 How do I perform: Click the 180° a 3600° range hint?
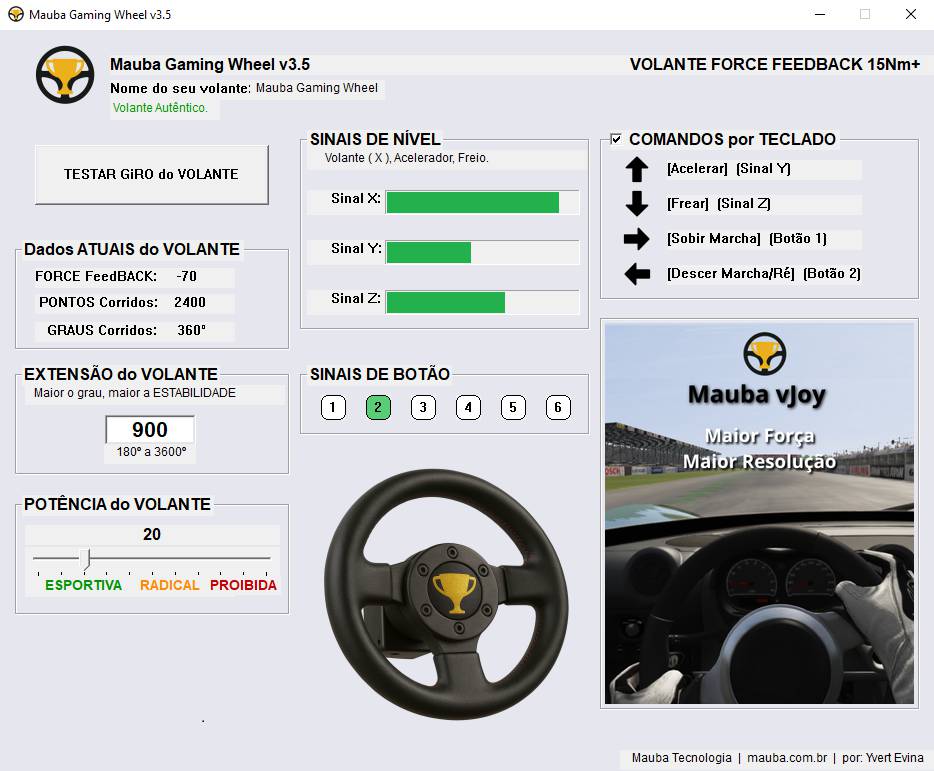pos(151,452)
